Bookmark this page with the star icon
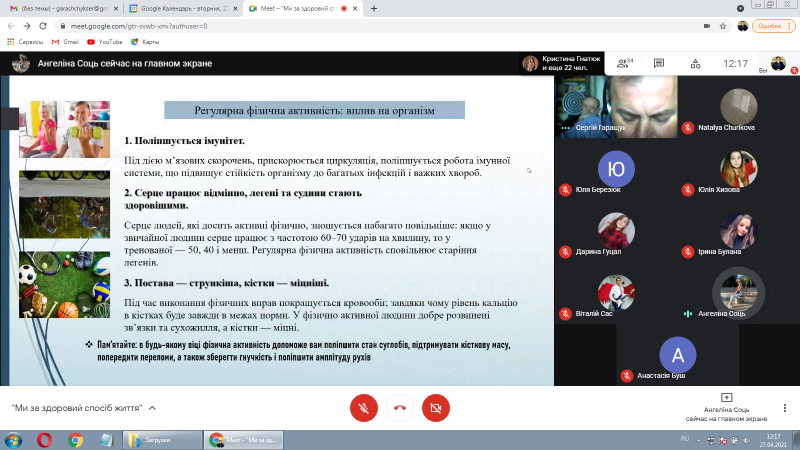The image size is (800, 450). pos(723,26)
